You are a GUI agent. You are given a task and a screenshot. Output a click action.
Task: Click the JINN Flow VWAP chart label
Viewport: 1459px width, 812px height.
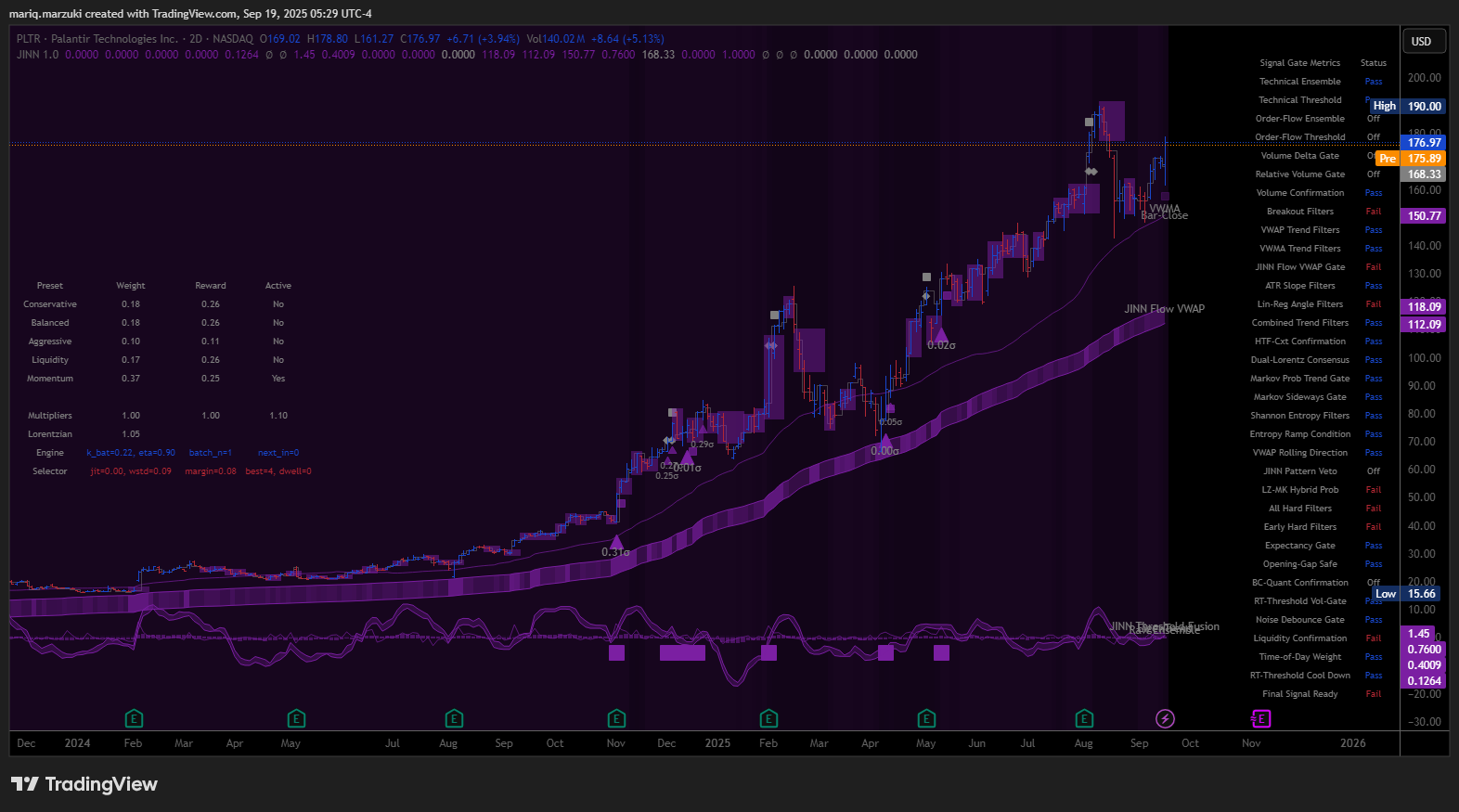click(1164, 309)
